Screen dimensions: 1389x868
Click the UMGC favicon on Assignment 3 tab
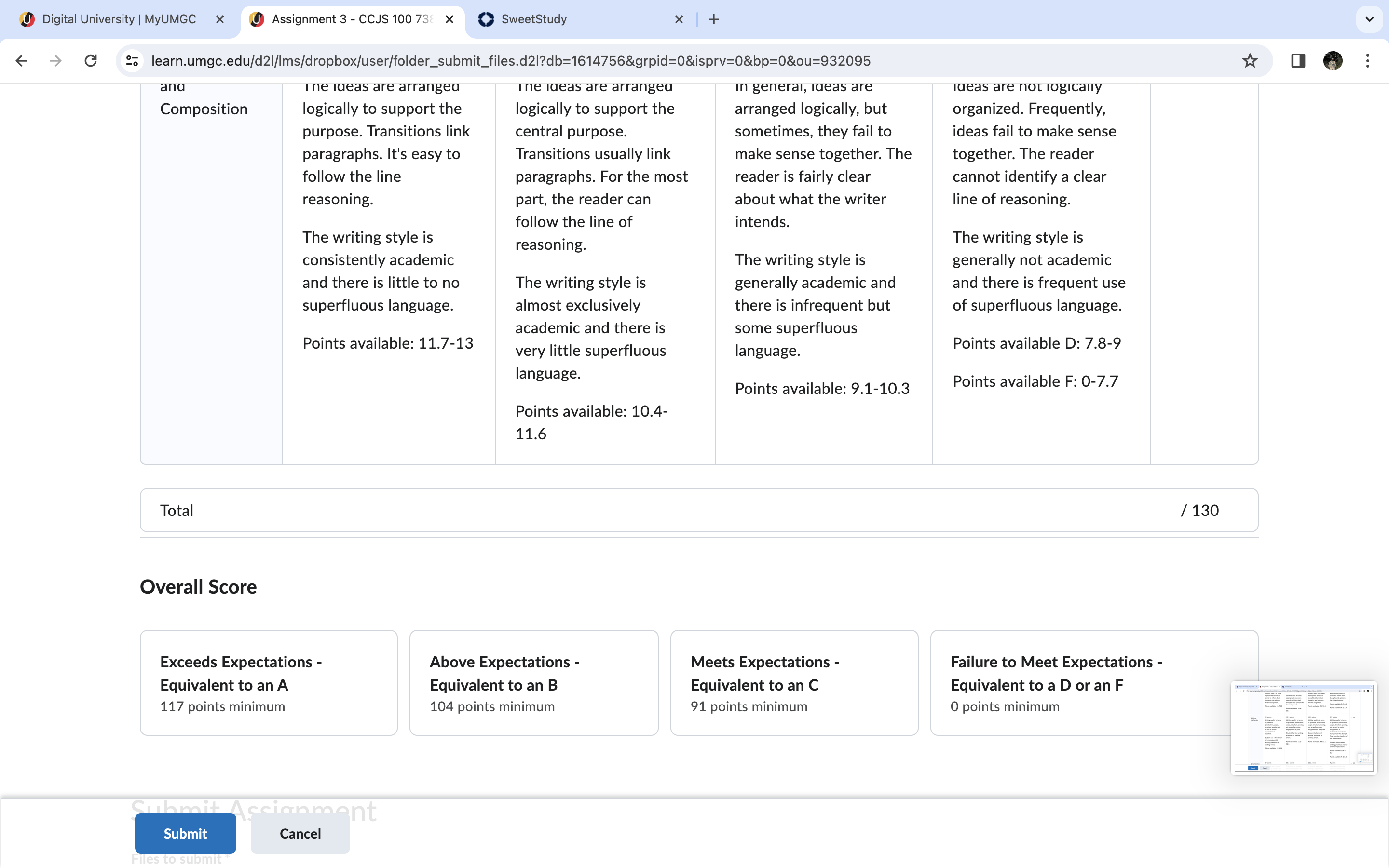[257, 19]
